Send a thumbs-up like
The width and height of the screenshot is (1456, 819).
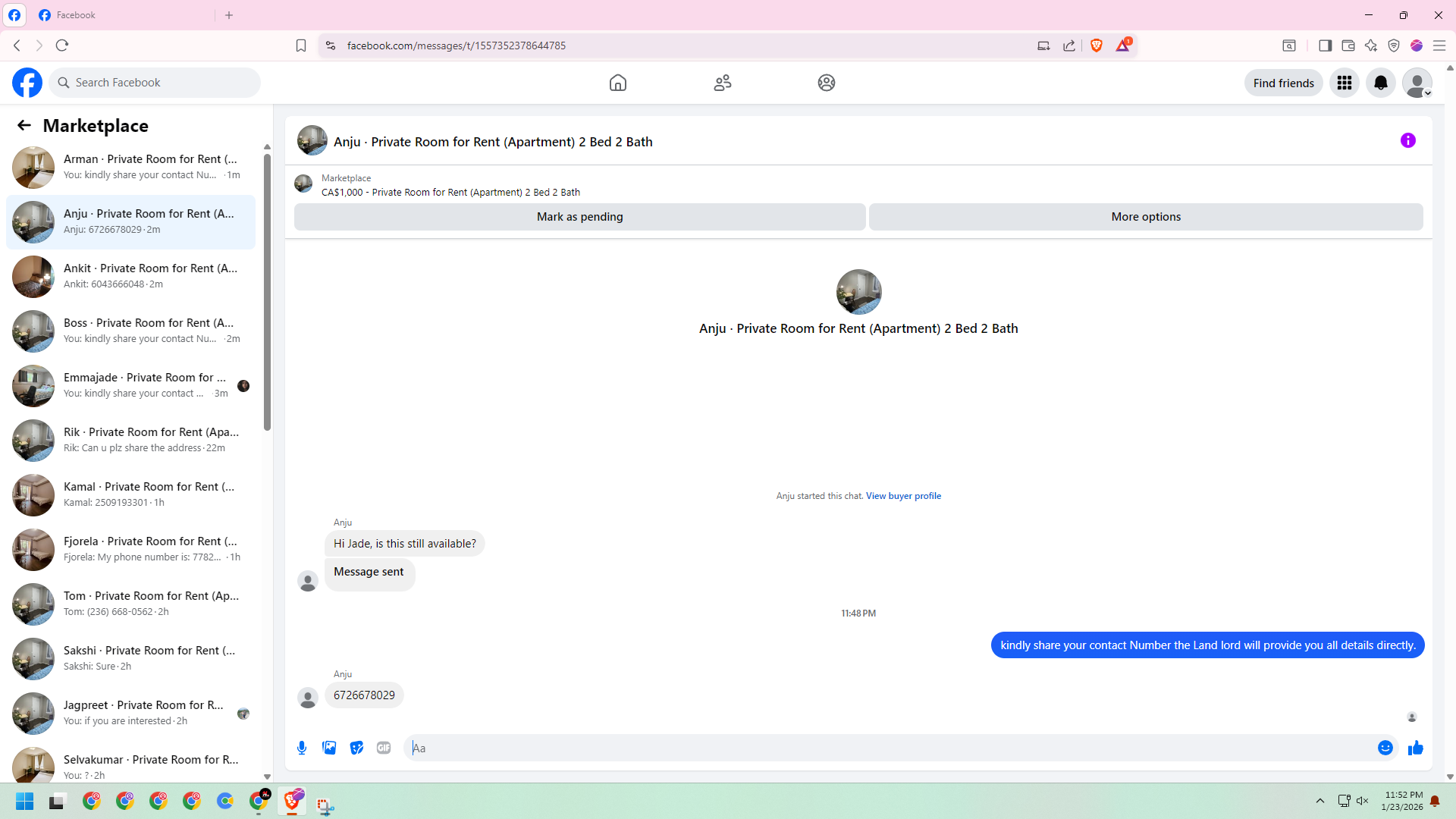[x=1415, y=748]
